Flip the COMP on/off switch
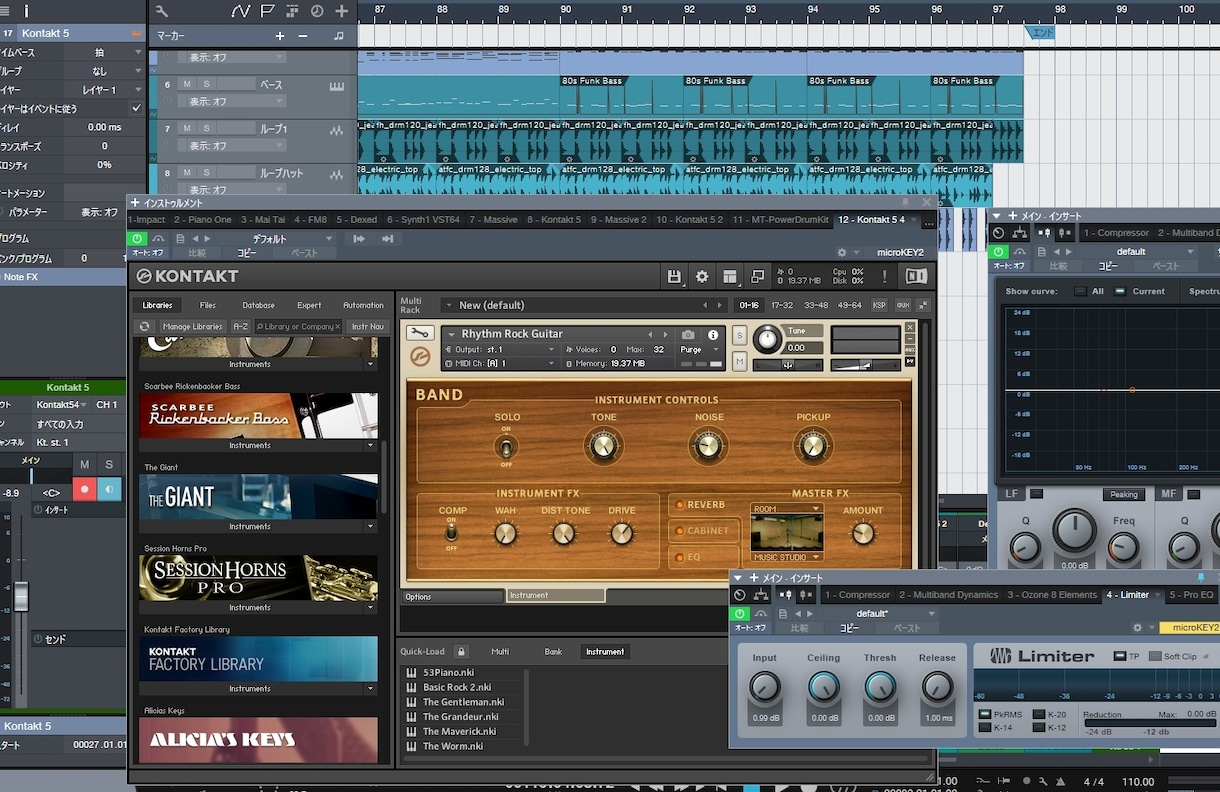 [x=452, y=533]
